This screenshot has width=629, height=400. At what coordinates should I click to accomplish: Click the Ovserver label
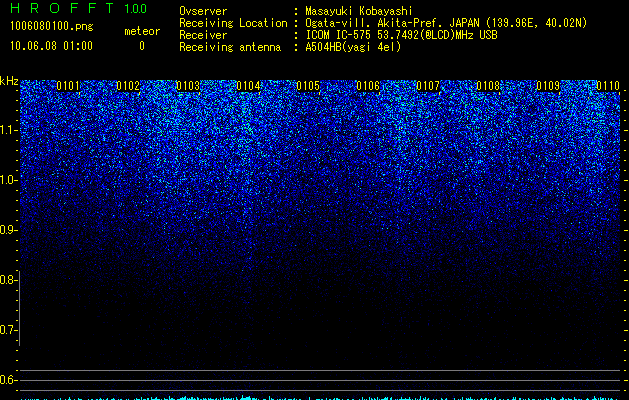[203, 11]
